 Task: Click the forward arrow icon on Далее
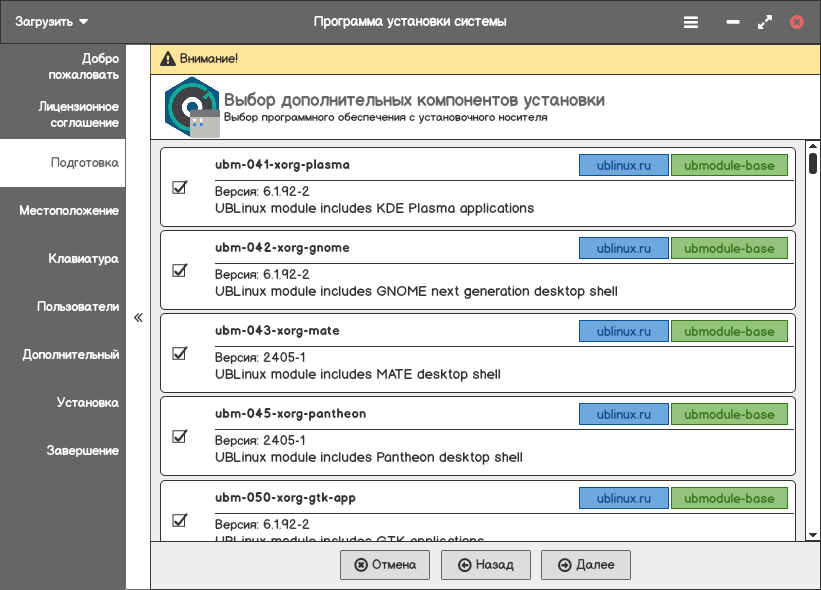(565, 565)
